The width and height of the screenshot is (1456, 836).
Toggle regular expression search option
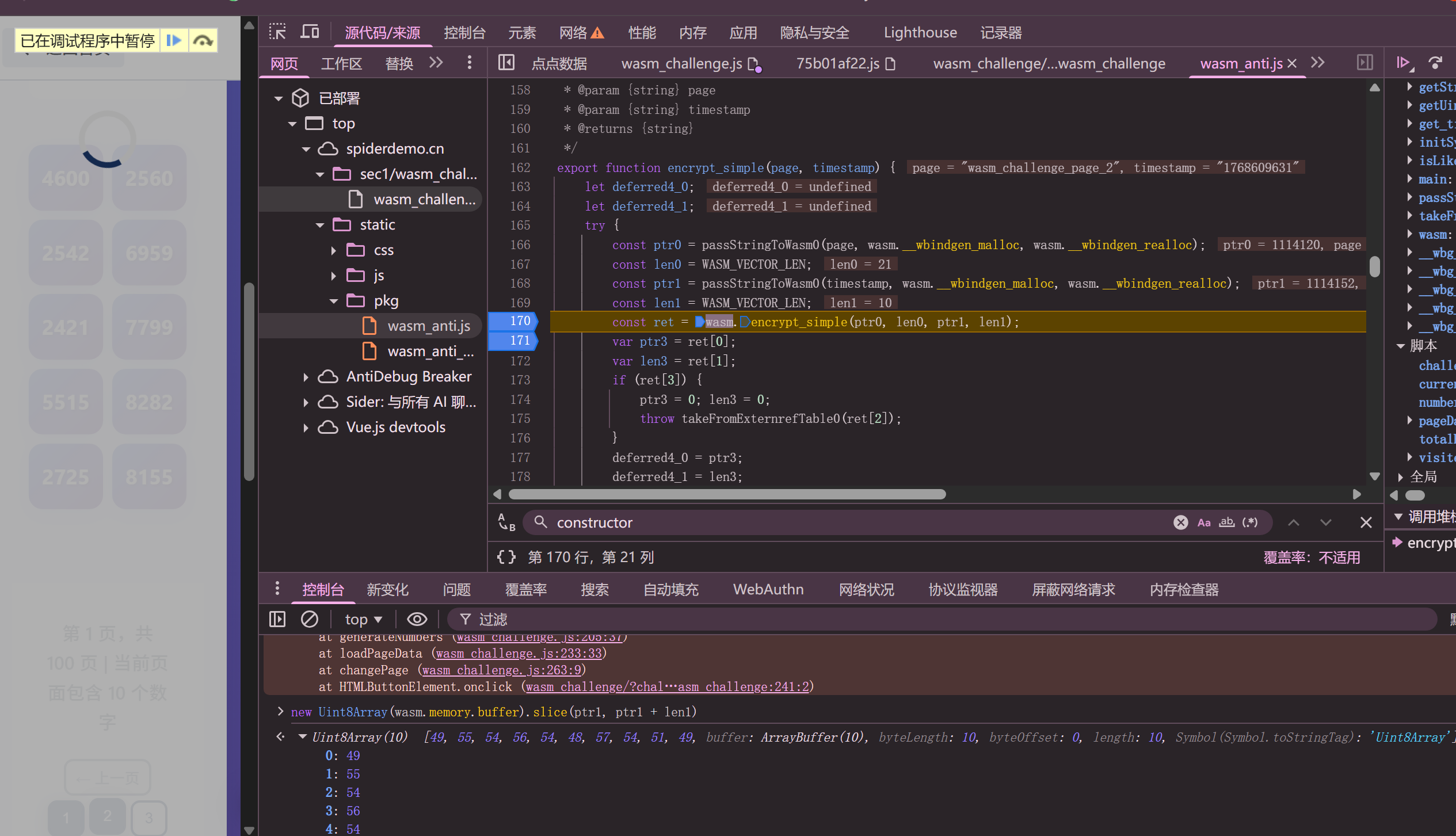click(x=1250, y=522)
